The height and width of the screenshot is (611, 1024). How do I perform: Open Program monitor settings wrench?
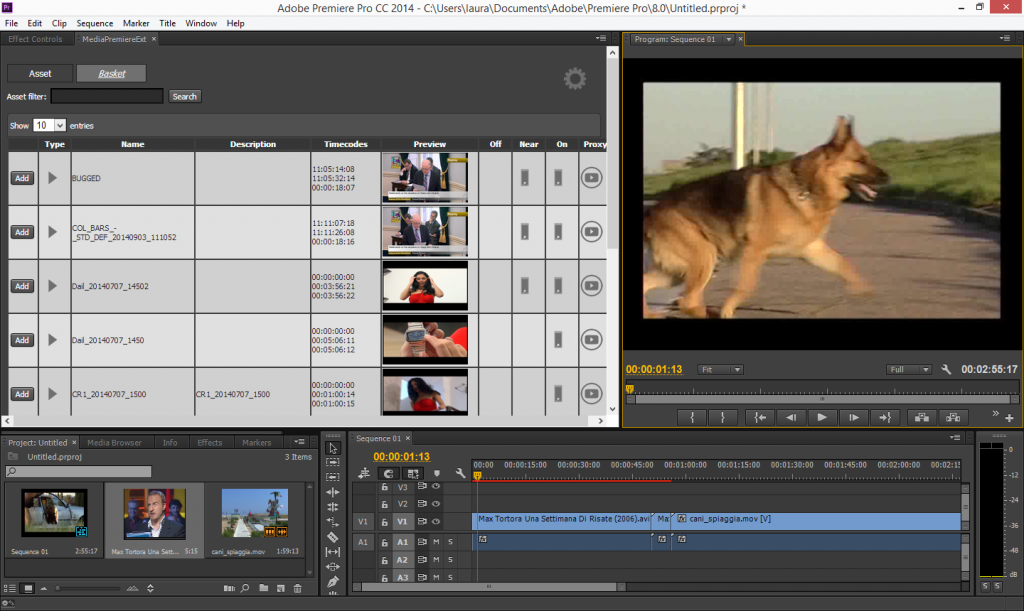[946, 369]
